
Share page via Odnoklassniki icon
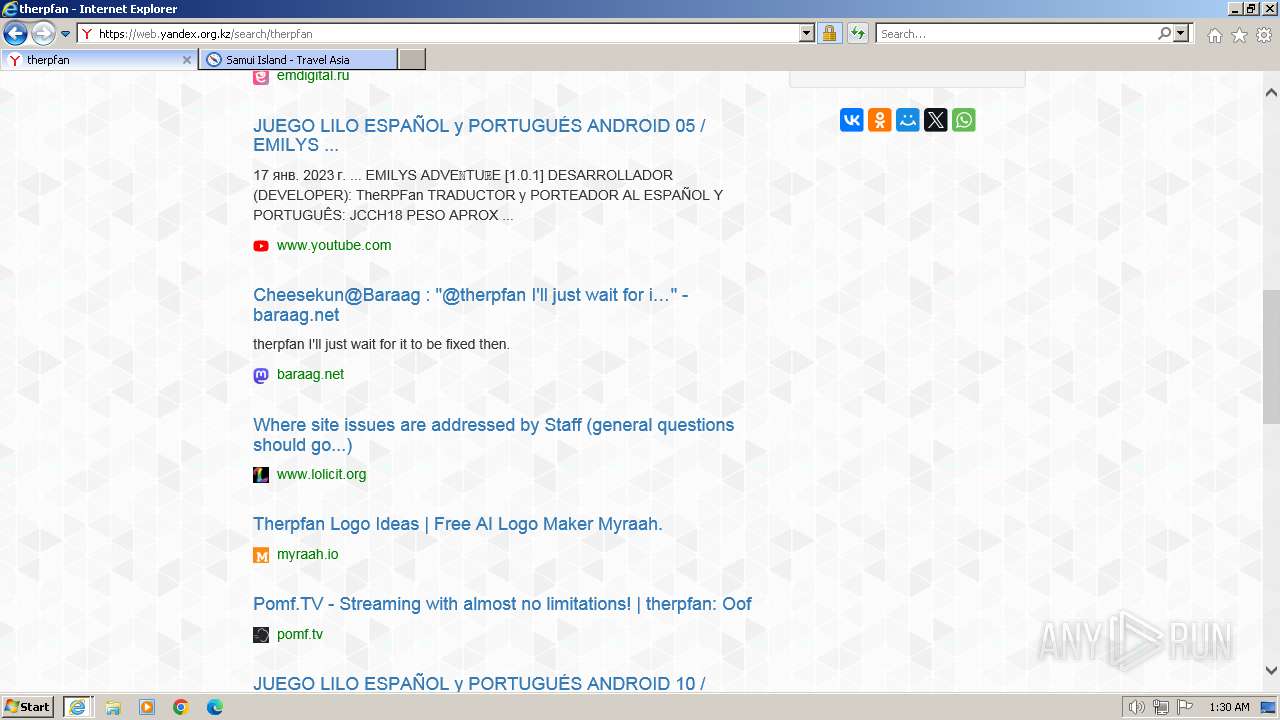pos(880,120)
